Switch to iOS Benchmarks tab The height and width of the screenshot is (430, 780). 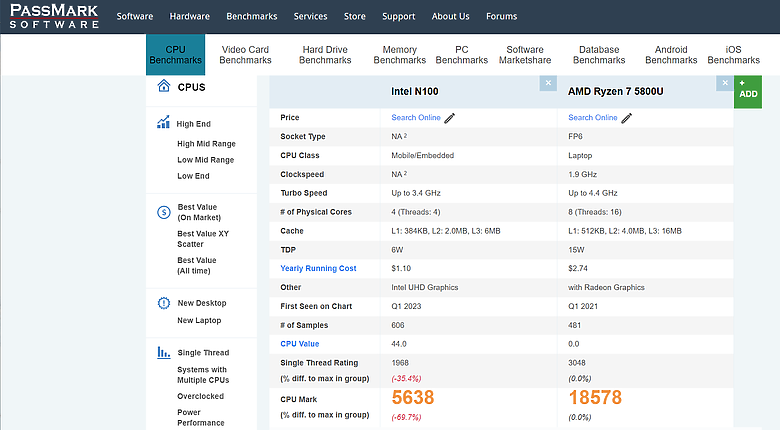(x=734, y=55)
